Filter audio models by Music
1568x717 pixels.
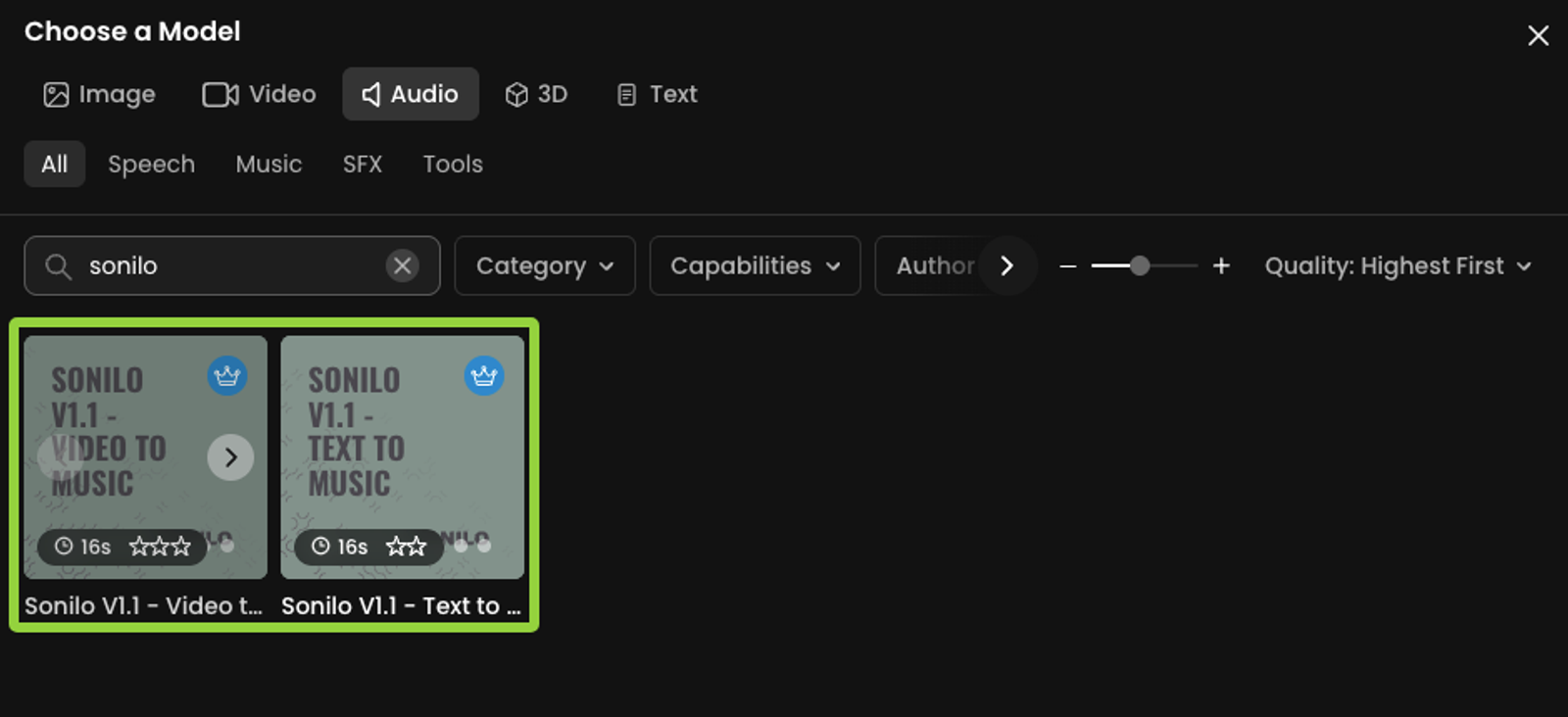tap(269, 164)
